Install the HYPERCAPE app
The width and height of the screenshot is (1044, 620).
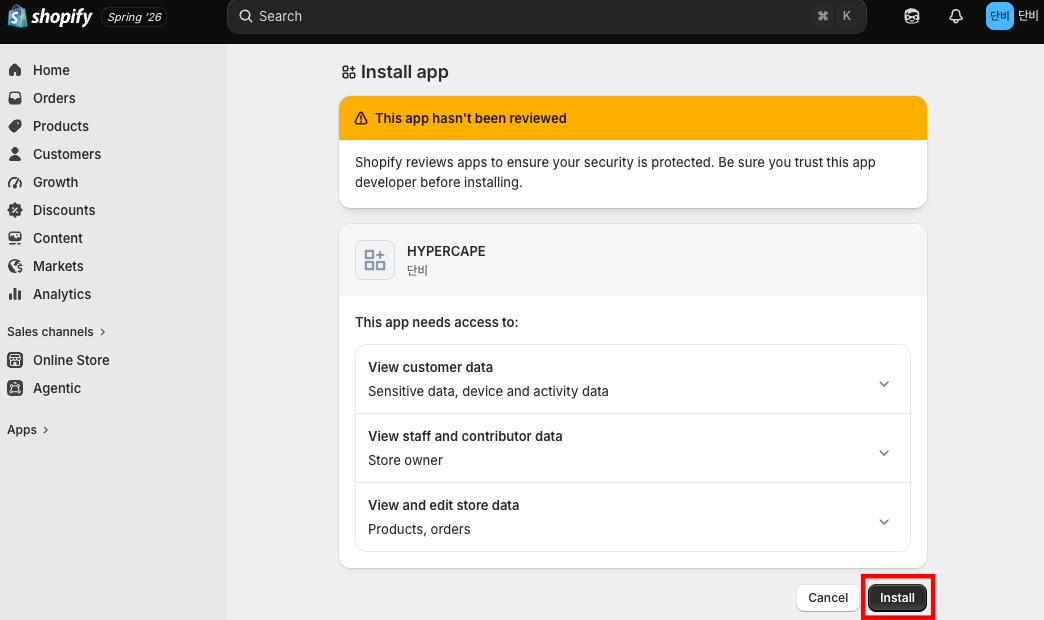pos(897,597)
